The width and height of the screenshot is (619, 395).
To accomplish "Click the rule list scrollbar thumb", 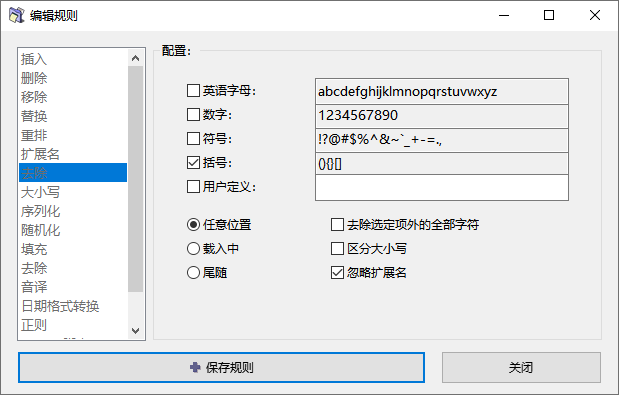I will [x=135, y=179].
